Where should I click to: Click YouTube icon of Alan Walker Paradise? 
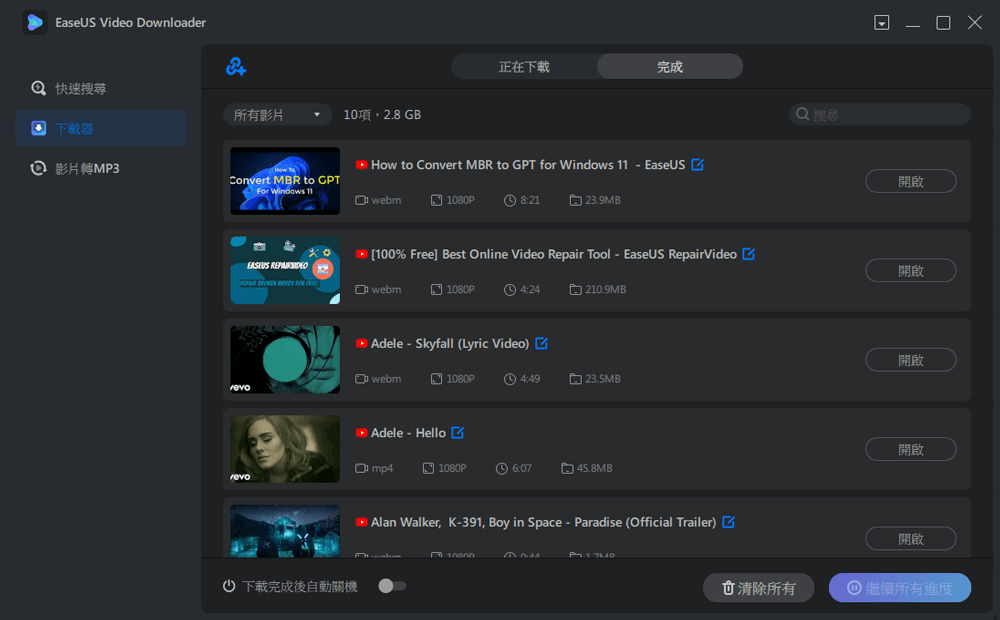[362, 522]
